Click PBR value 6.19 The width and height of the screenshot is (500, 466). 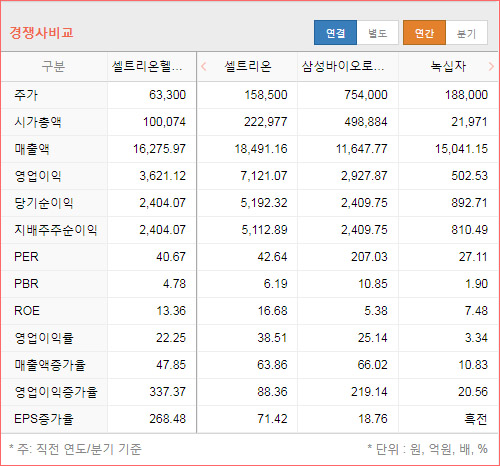coord(275,284)
